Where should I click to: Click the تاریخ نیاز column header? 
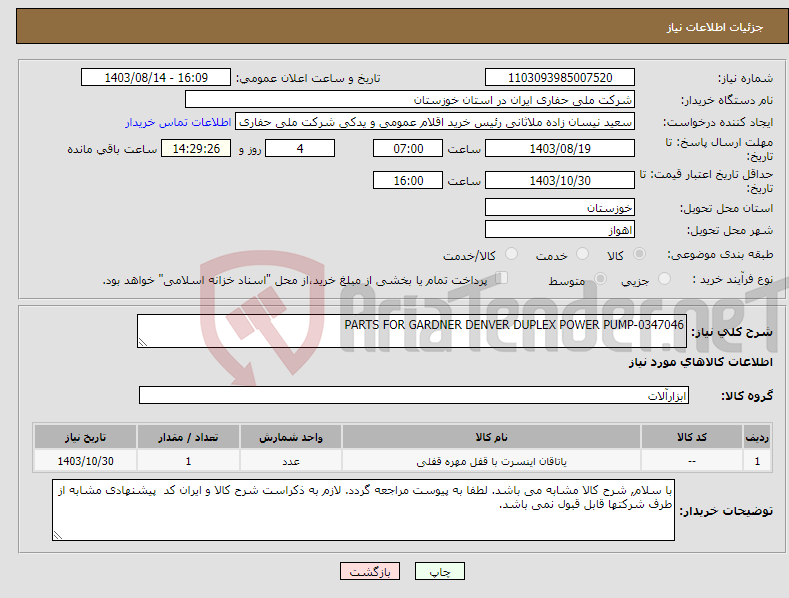pyautogui.click(x=85, y=437)
